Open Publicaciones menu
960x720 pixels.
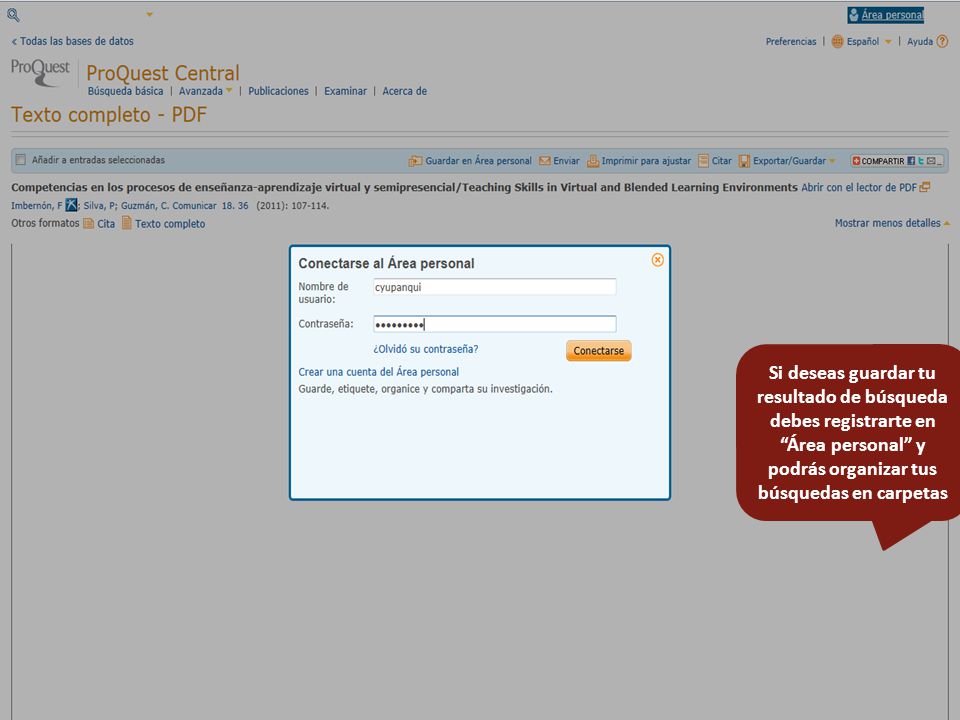pyautogui.click(x=278, y=91)
